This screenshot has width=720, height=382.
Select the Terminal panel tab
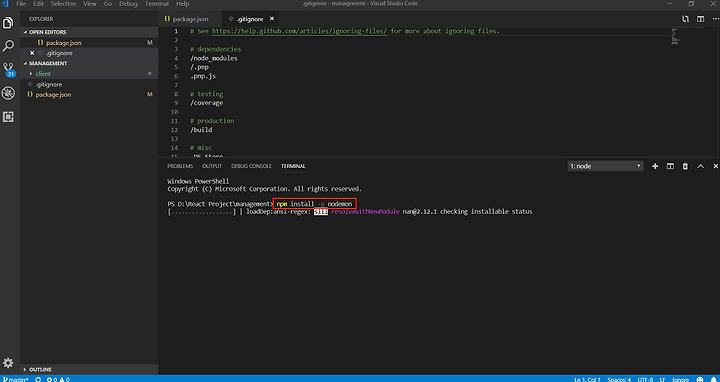(293, 166)
